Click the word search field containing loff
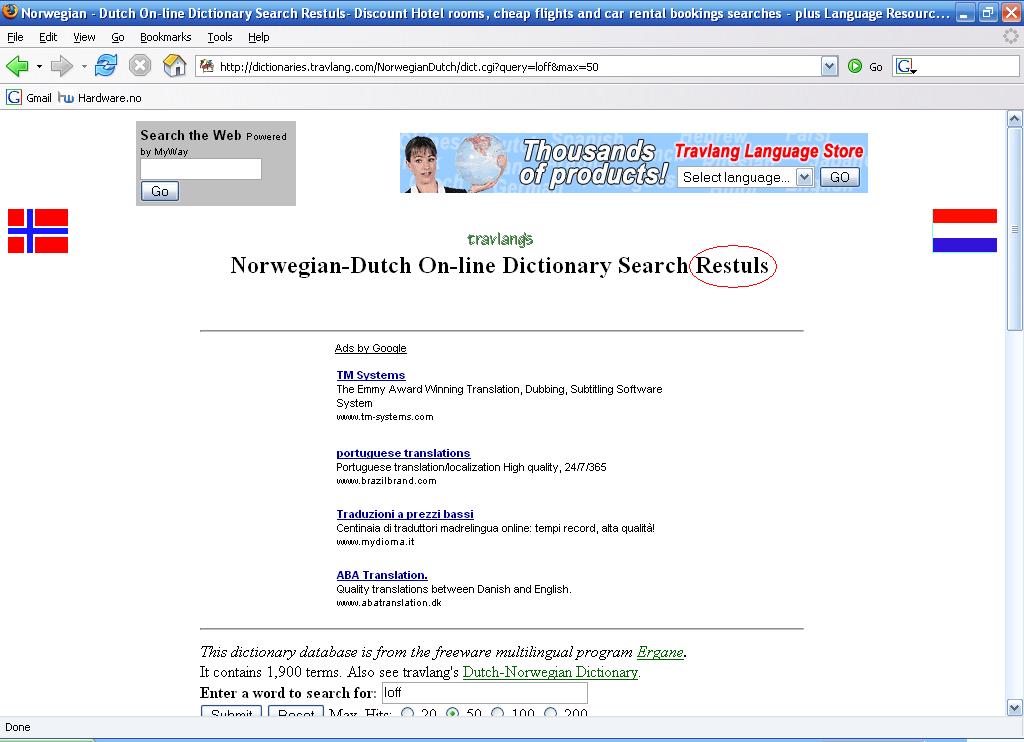The image size is (1024, 742). pyautogui.click(x=485, y=693)
